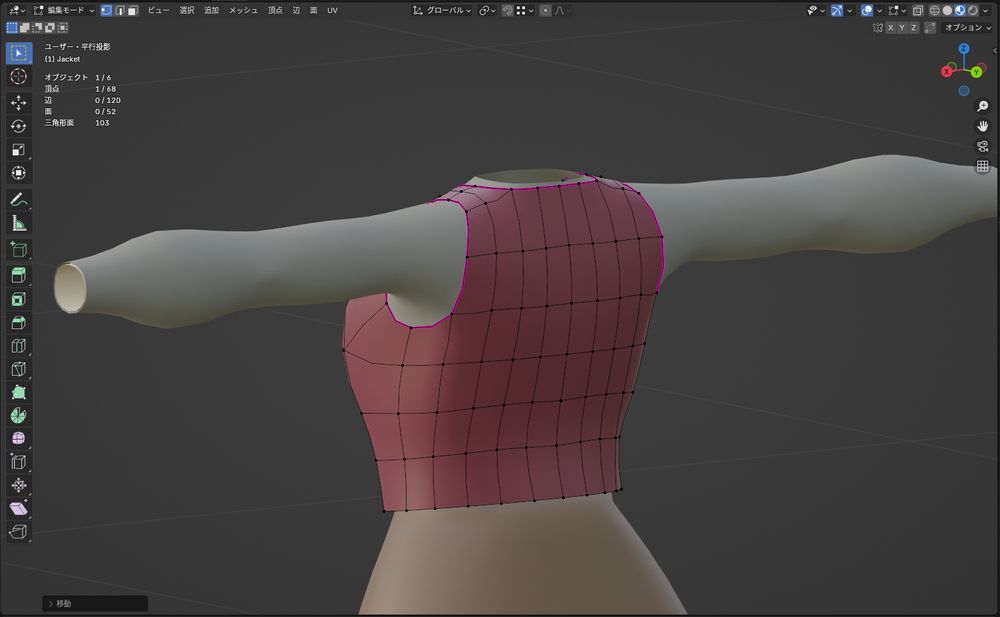Toggle Y axis mirror

902,27
